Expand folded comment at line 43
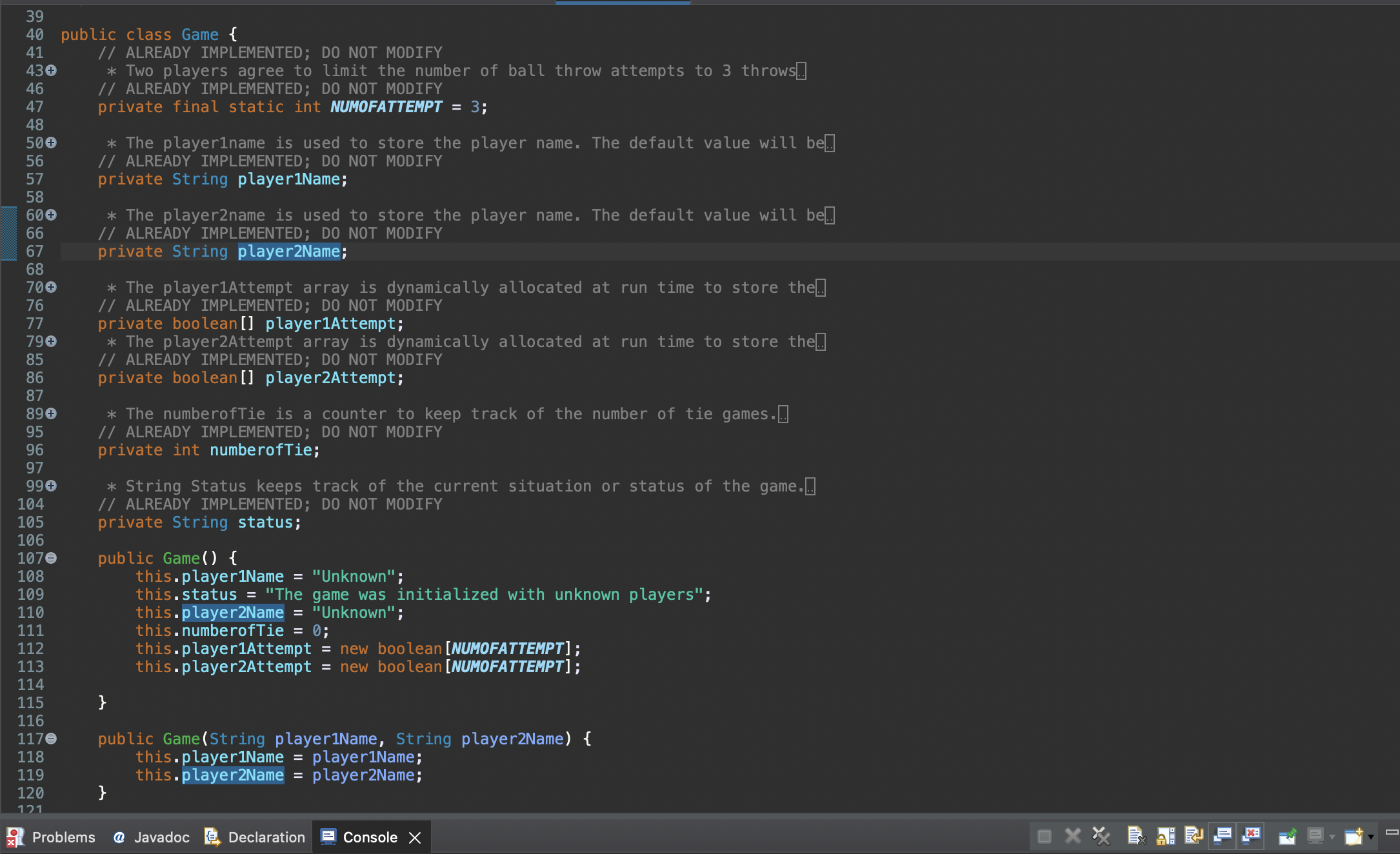The height and width of the screenshot is (854, 1400). 51,70
